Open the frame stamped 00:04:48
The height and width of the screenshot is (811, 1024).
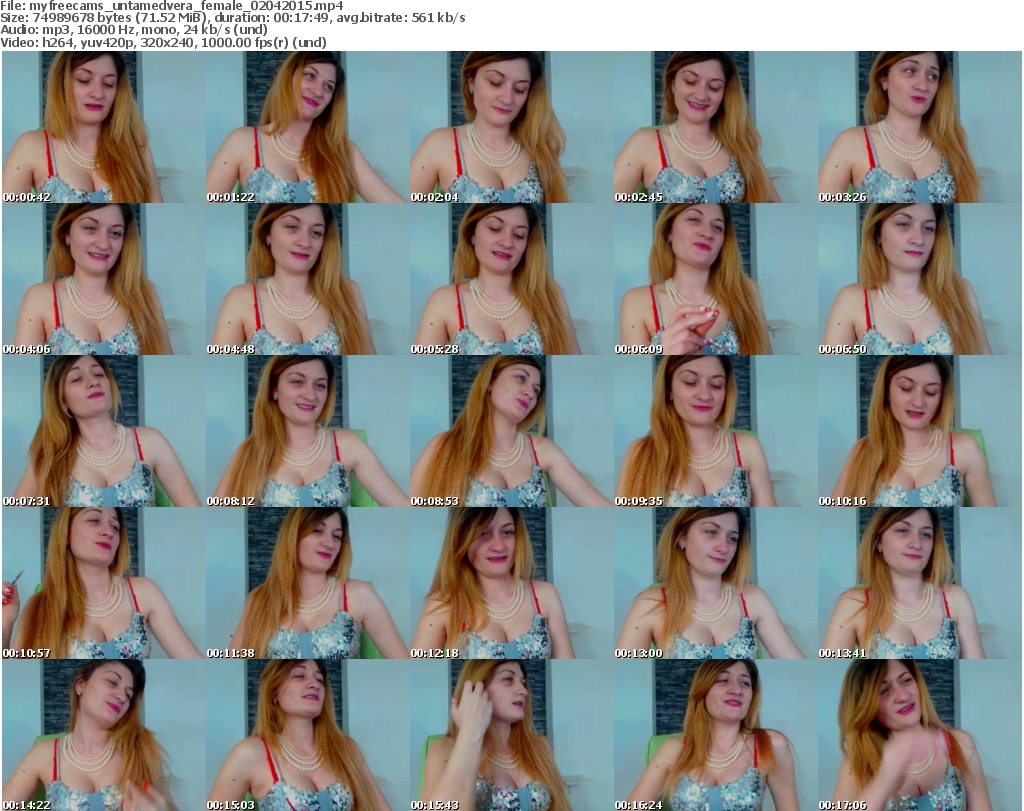(x=308, y=279)
